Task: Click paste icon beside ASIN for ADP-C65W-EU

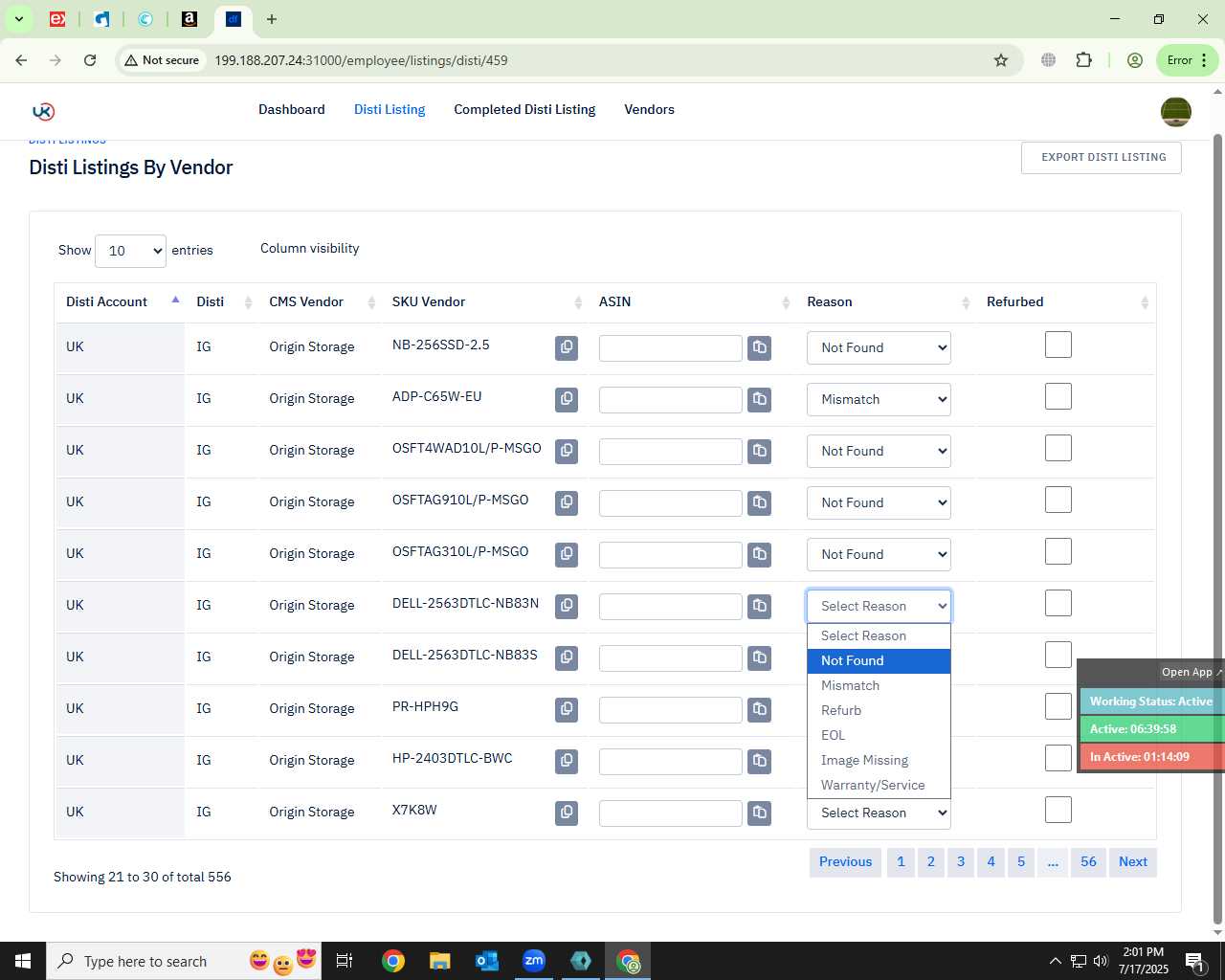Action: pyautogui.click(x=760, y=399)
